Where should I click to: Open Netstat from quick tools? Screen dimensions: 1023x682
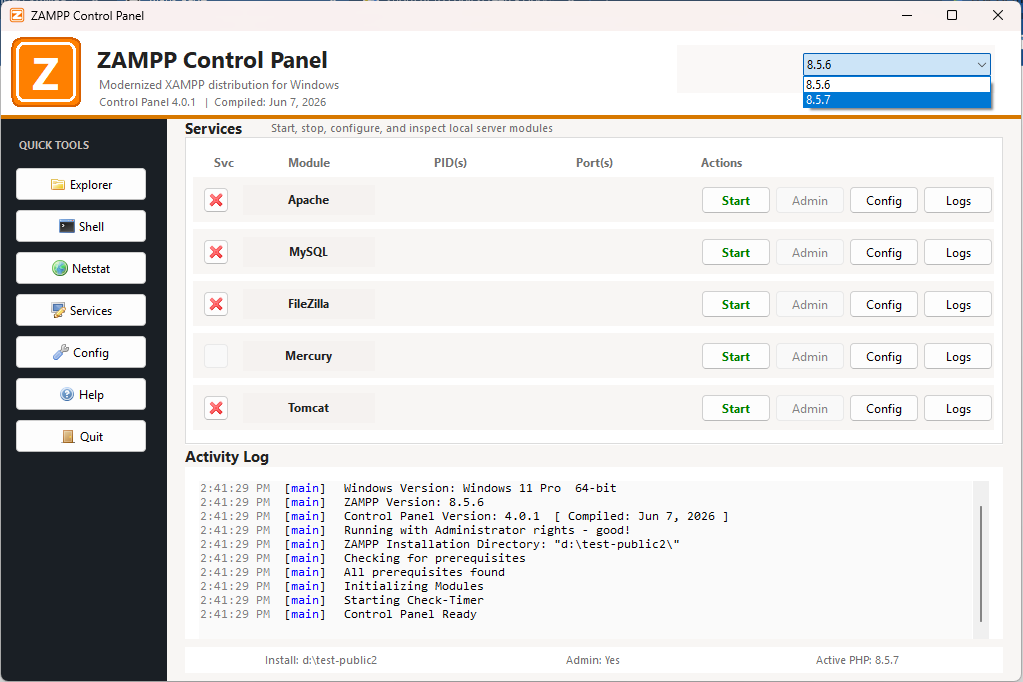point(81,268)
